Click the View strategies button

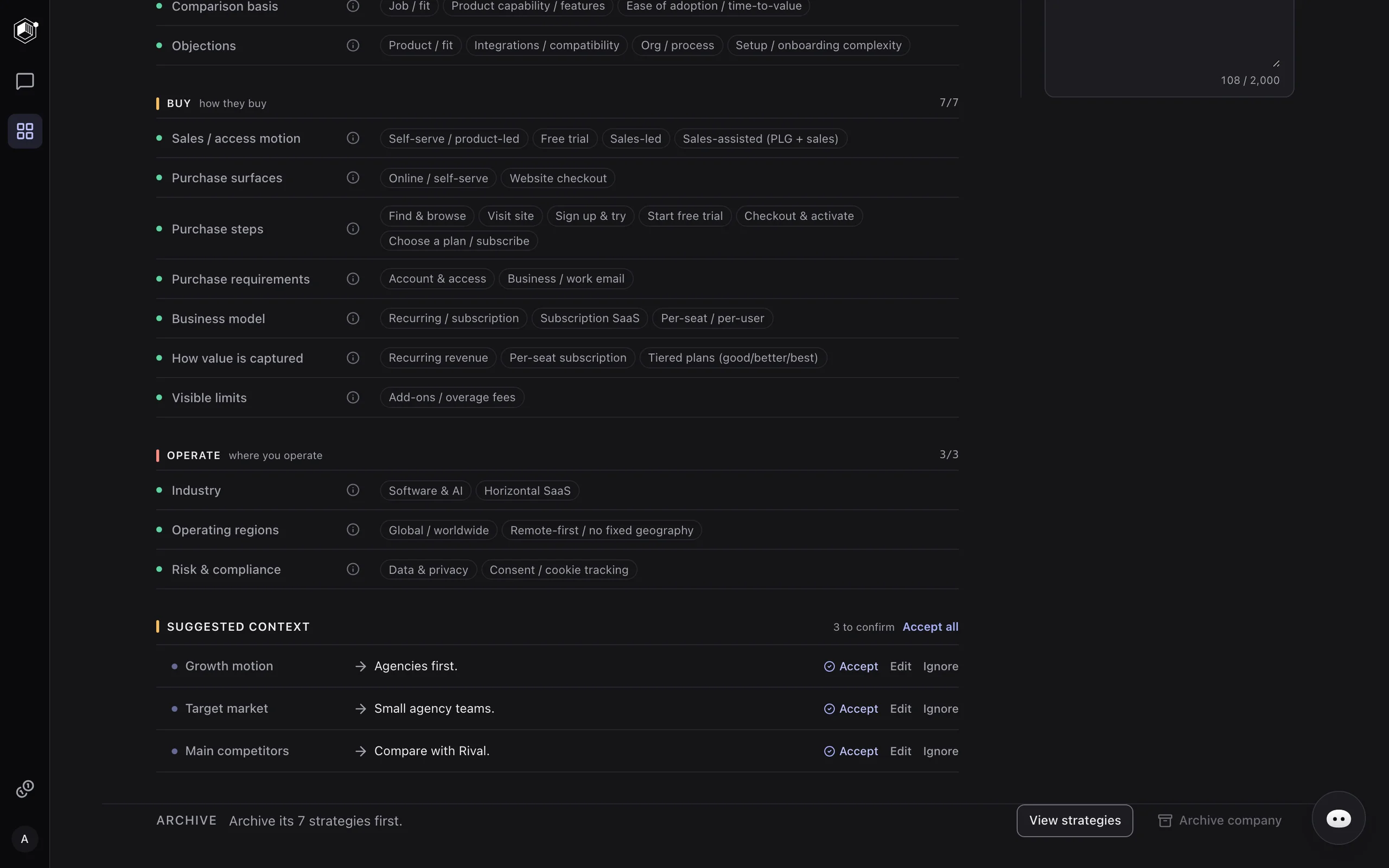coord(1074,821)
